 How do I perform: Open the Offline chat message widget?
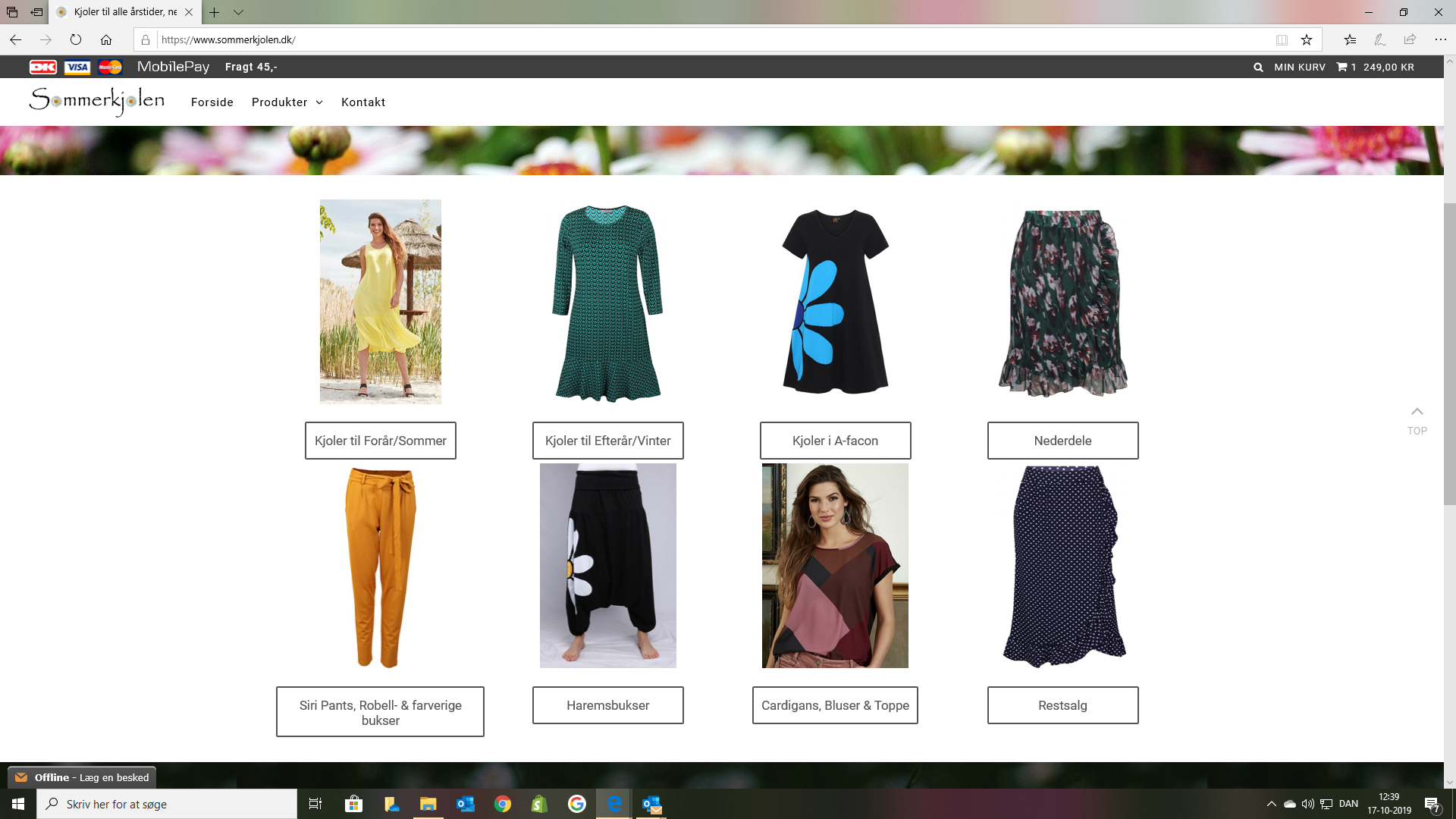(x=82, y=777)
